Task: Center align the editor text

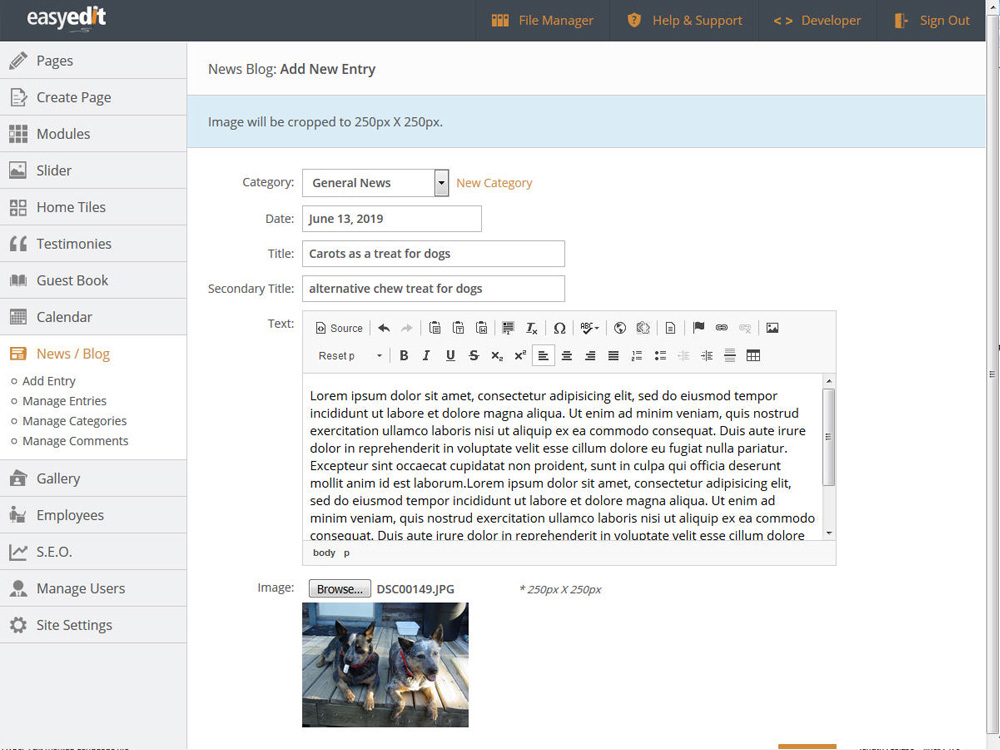Action: (567, 355)
